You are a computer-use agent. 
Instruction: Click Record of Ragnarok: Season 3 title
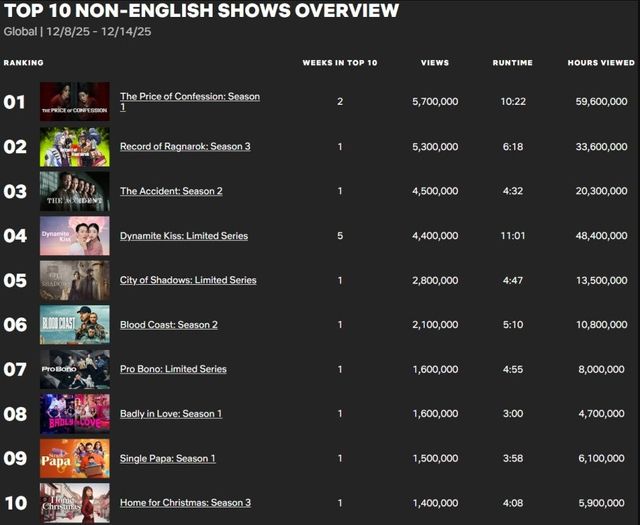coord(185,147)
